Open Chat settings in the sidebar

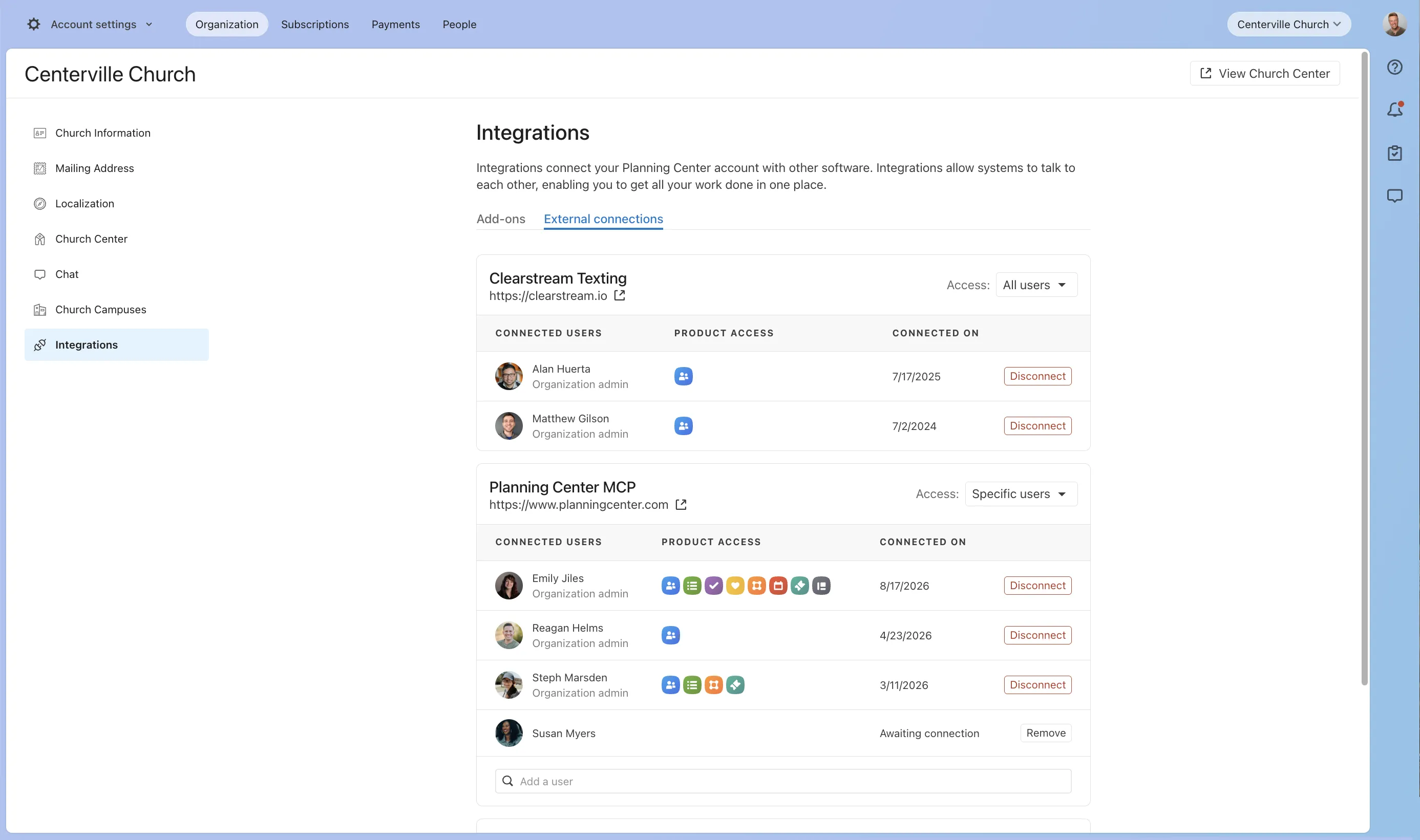117,274
